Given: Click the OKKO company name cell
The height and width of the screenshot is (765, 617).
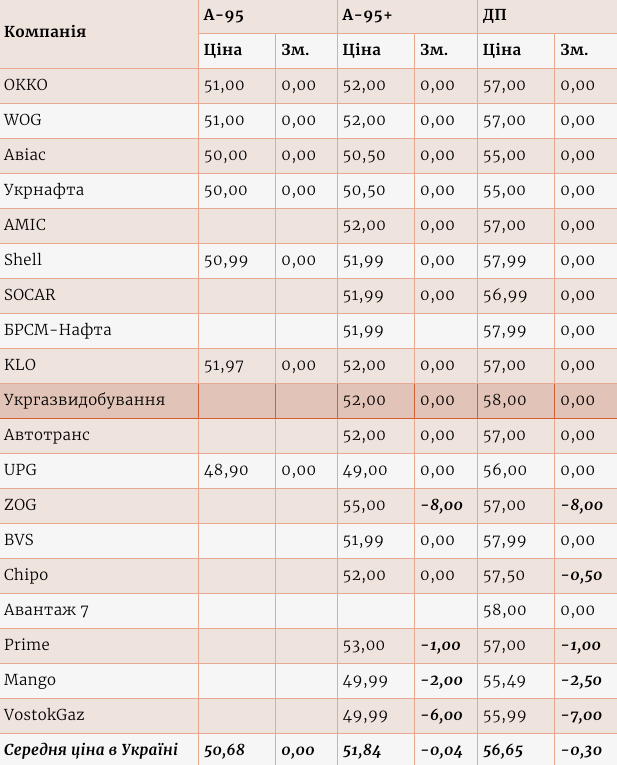Looking at the screenshot, I should (x=99, y=86).
